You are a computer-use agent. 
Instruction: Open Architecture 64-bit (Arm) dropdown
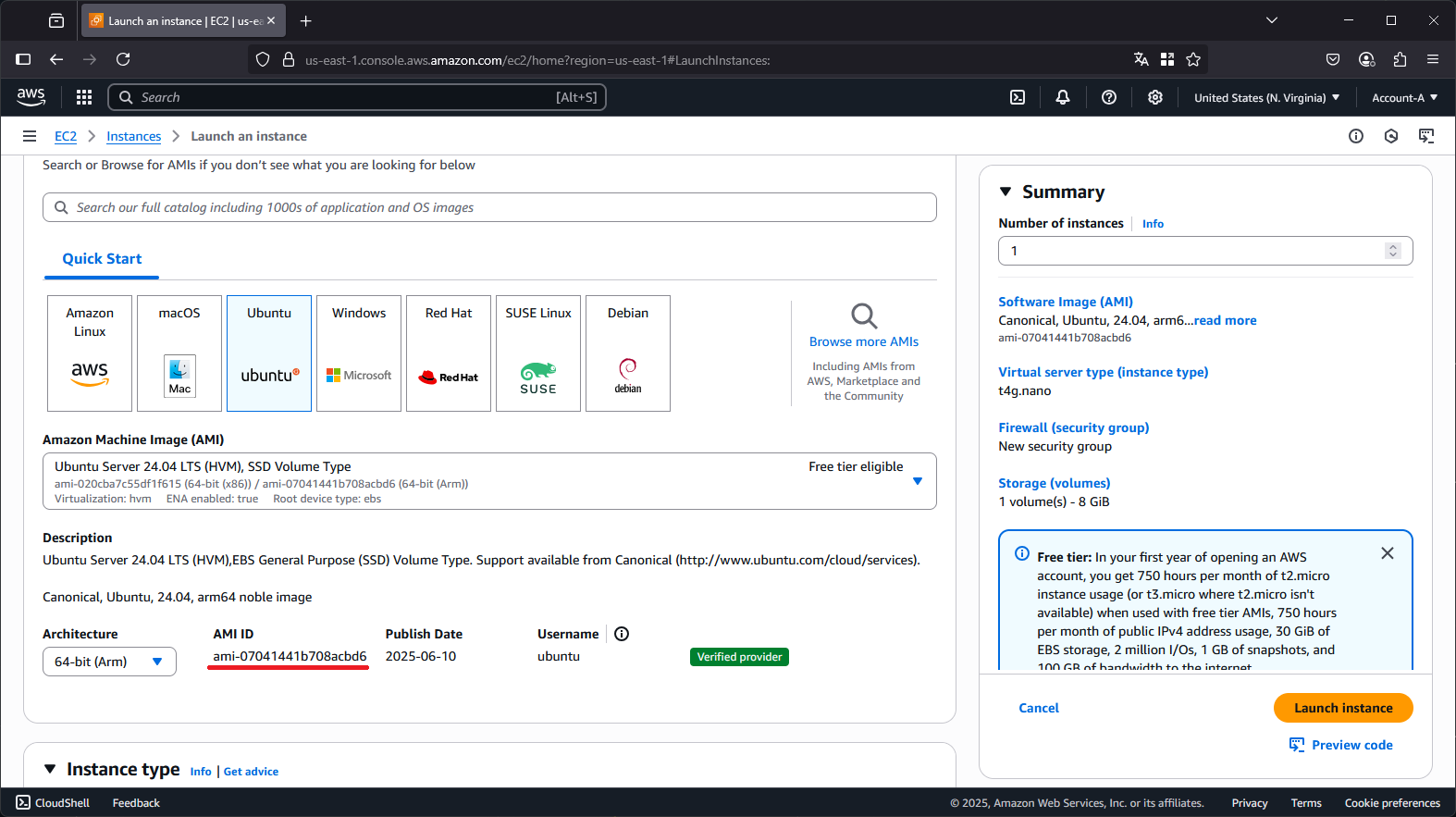pos(109,662)
